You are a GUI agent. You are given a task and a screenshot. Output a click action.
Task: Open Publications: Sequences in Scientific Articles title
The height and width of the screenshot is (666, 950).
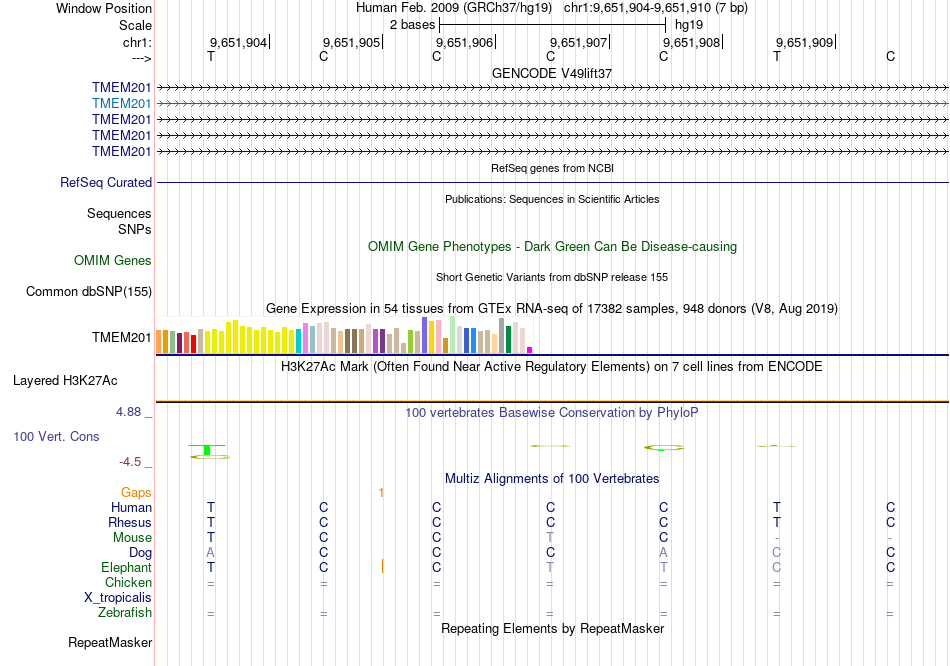(552, 199)
